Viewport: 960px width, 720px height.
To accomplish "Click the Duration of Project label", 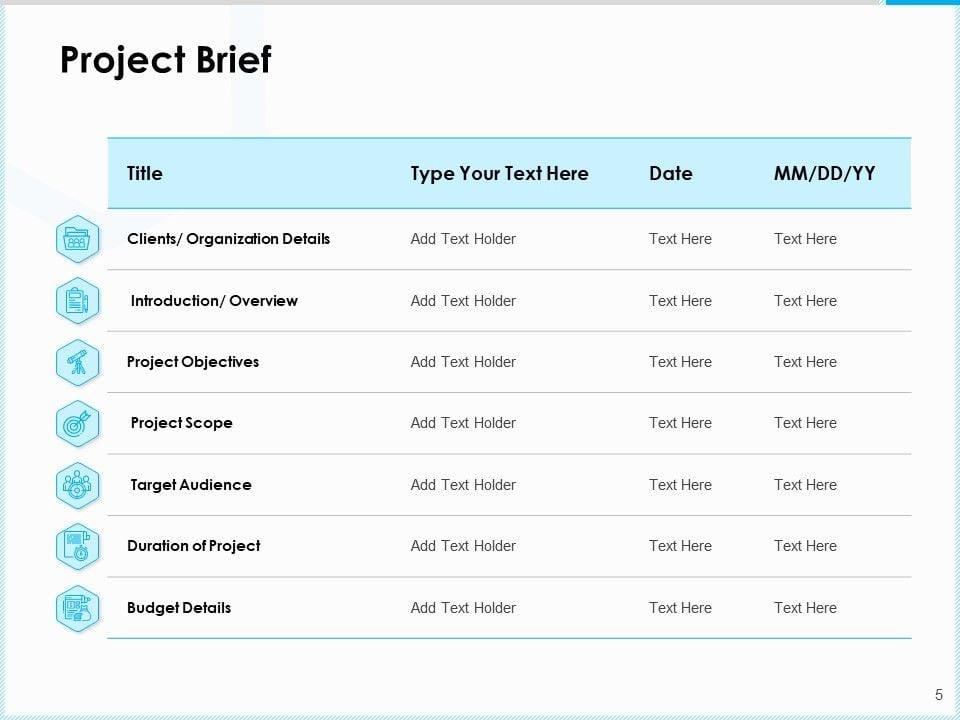I will (x=193, y=546).
